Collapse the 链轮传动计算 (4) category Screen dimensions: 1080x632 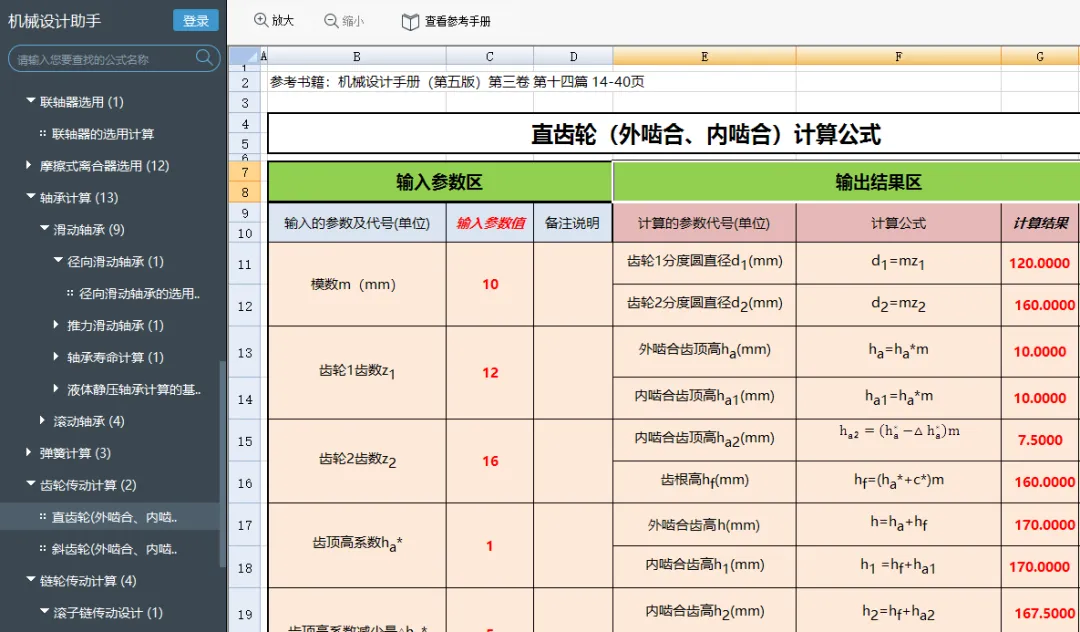(30, 580)
